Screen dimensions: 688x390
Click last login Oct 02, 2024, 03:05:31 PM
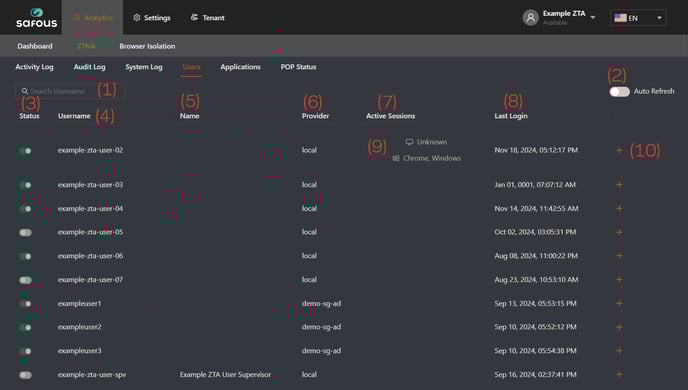pos(535,232)
